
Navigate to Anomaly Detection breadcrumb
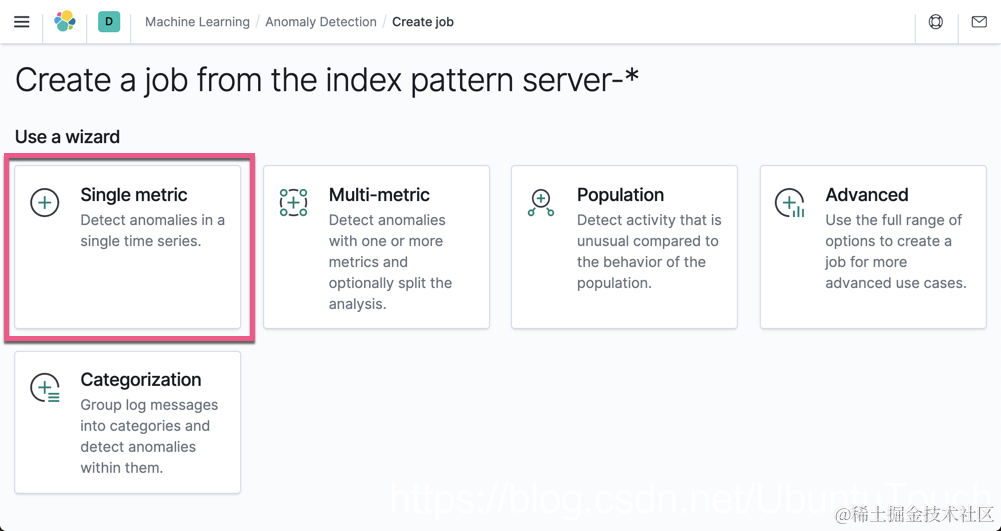point(321,22)
